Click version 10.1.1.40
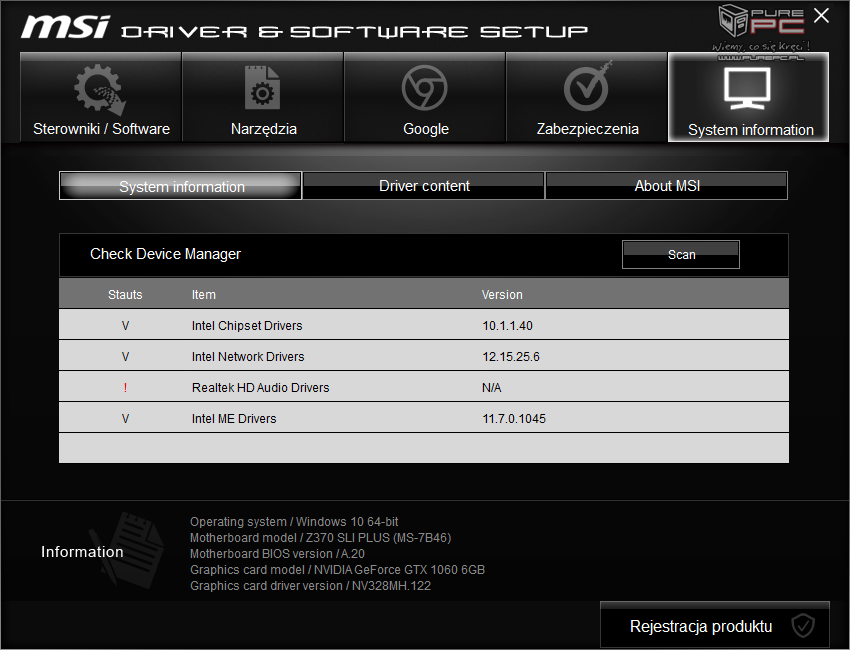This screenshot has width=850, height=650. 507,326
